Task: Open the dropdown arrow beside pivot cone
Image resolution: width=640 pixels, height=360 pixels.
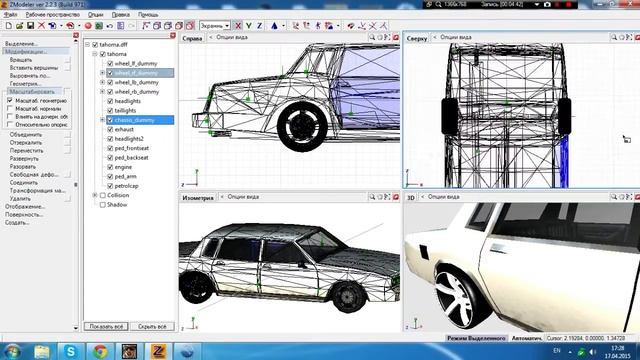Action: 283,26
